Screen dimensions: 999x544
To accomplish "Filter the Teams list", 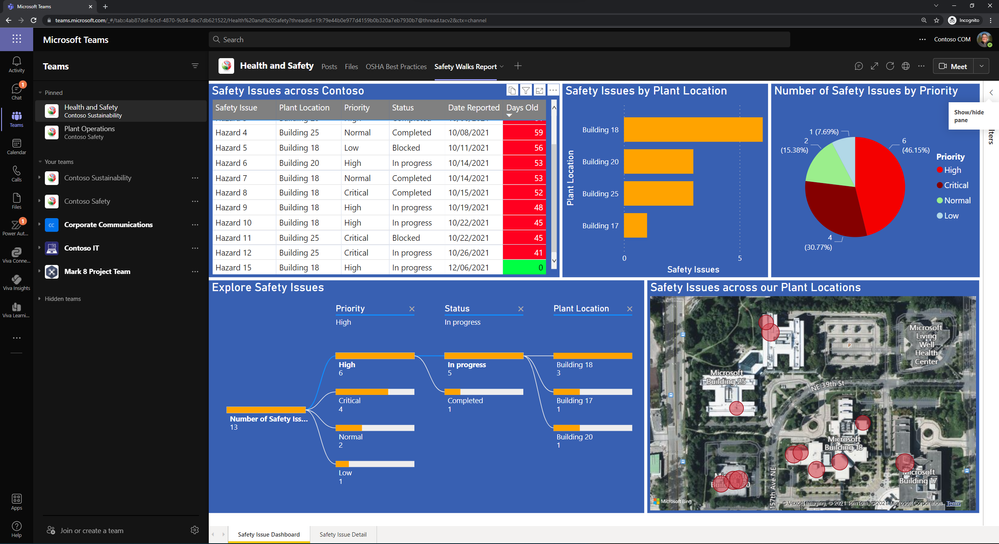I will tap(195, 66).
